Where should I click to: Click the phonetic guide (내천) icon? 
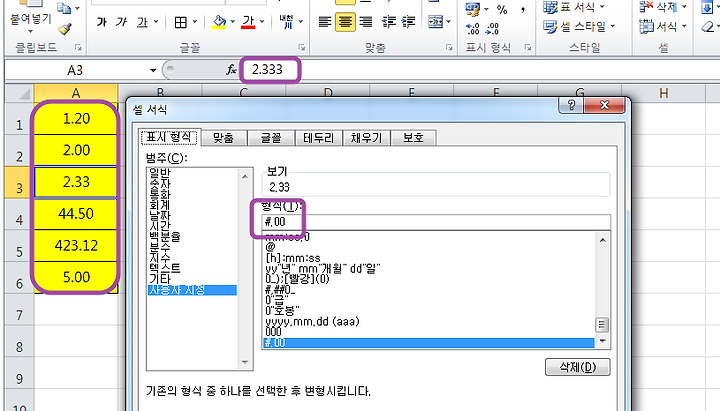click(x=286, y=22)
